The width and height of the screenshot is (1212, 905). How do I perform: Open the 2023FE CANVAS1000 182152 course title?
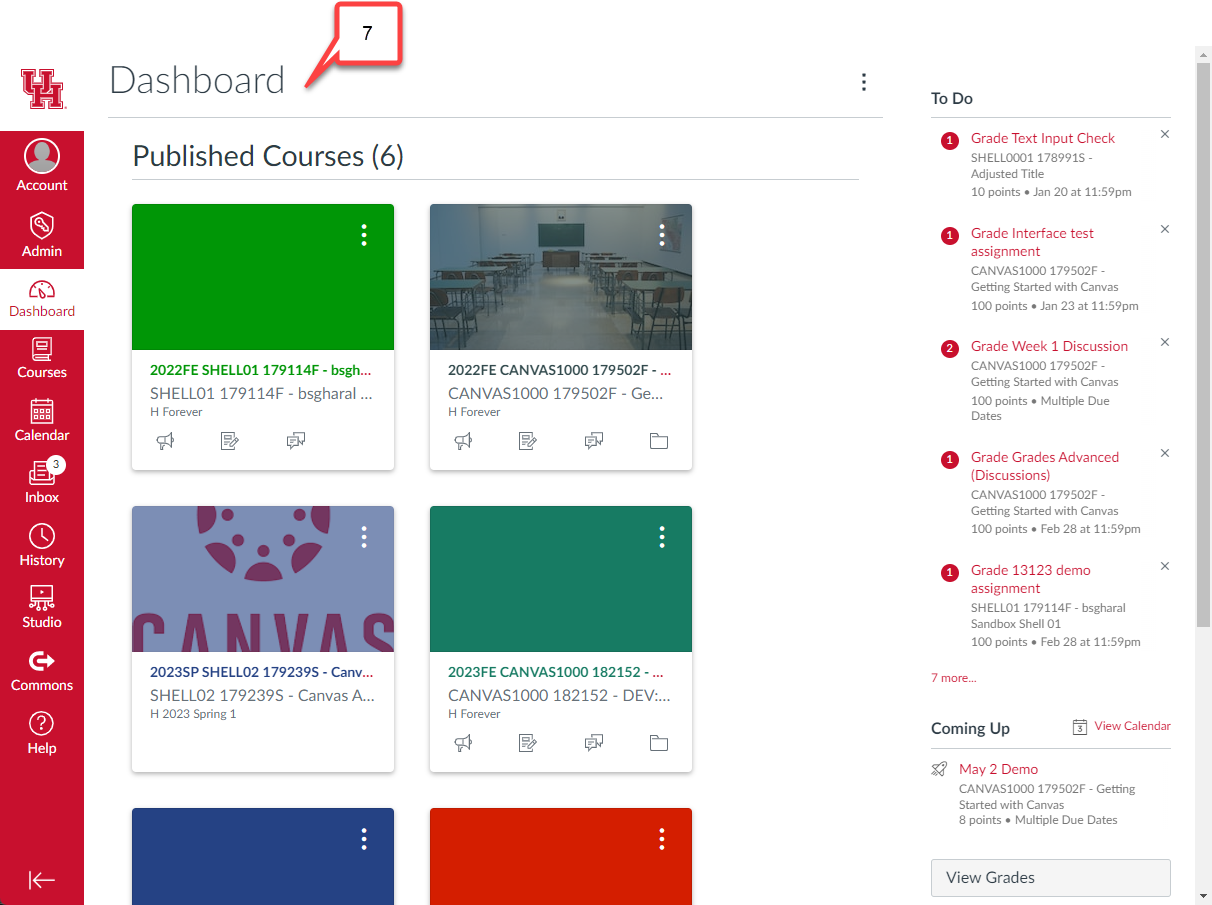(x=556, y=672)
